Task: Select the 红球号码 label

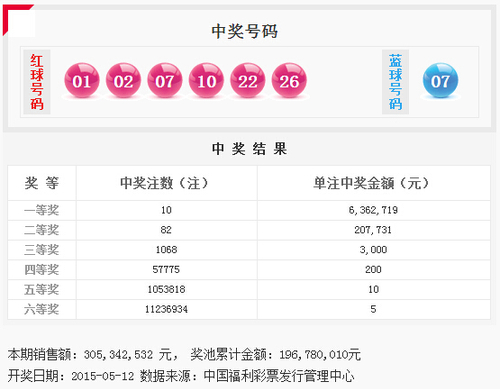Action: pos(37,82)
